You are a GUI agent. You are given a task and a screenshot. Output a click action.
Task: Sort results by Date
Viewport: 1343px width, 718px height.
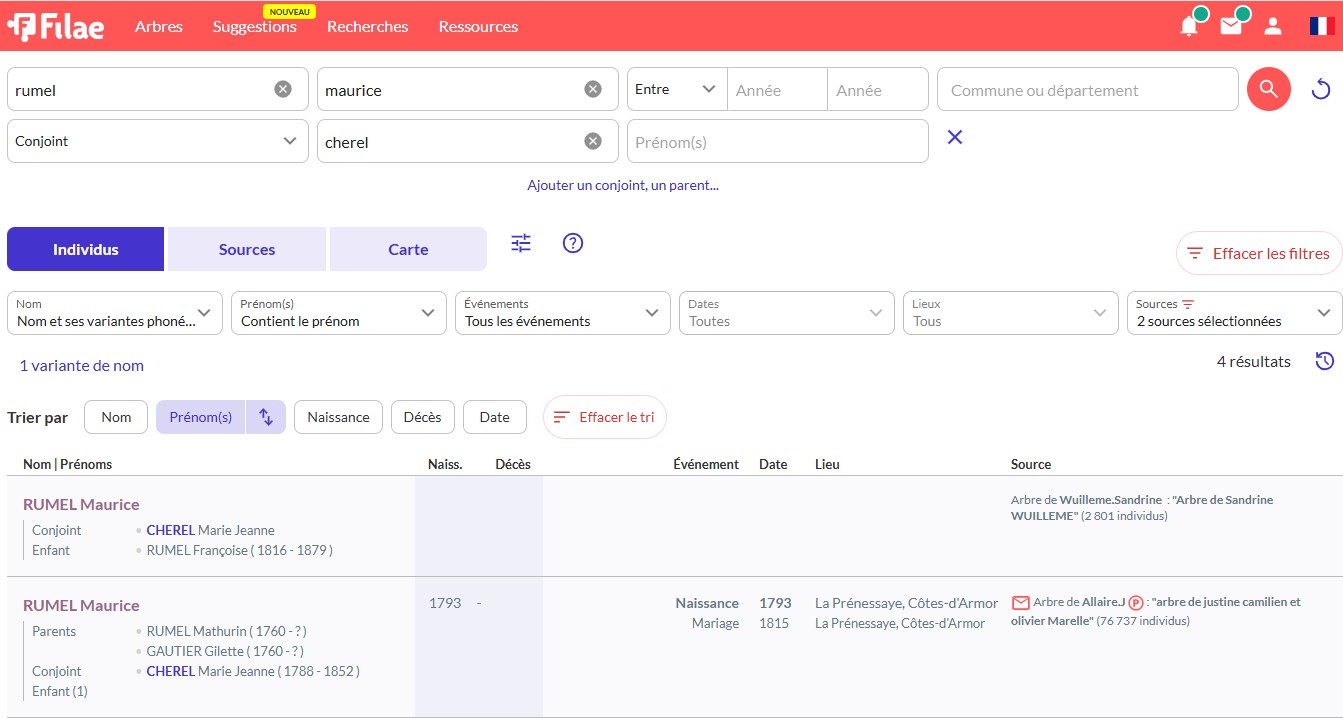coord(494,417)
